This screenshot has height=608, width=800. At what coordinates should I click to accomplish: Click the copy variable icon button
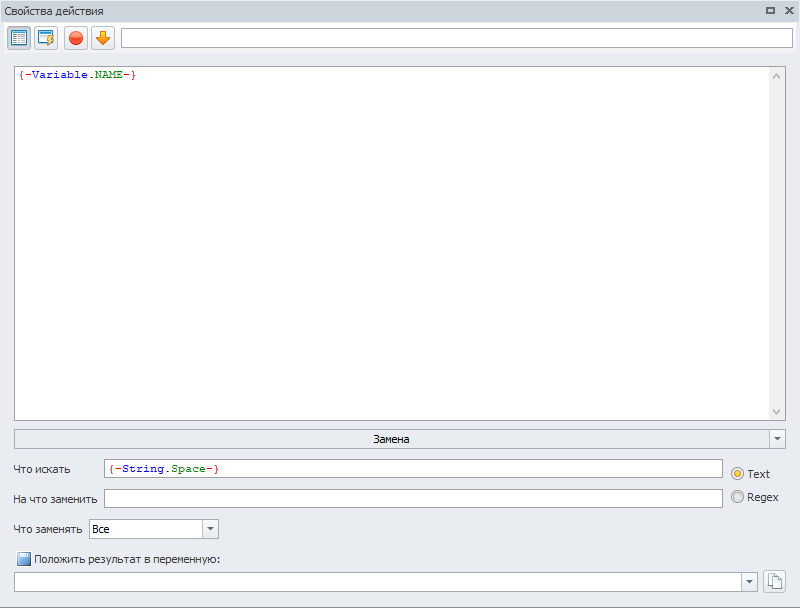click(x=774, y=581)
